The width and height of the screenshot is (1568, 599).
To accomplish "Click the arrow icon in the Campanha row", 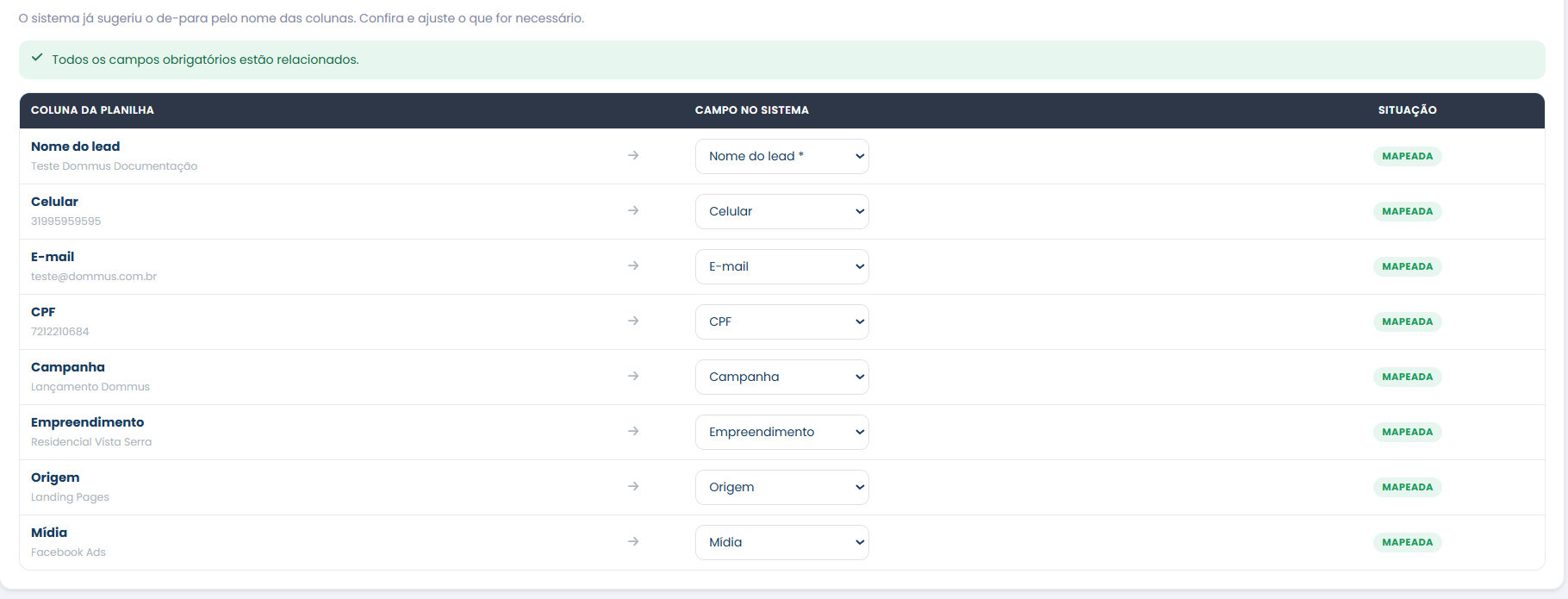I will [633, 376].
